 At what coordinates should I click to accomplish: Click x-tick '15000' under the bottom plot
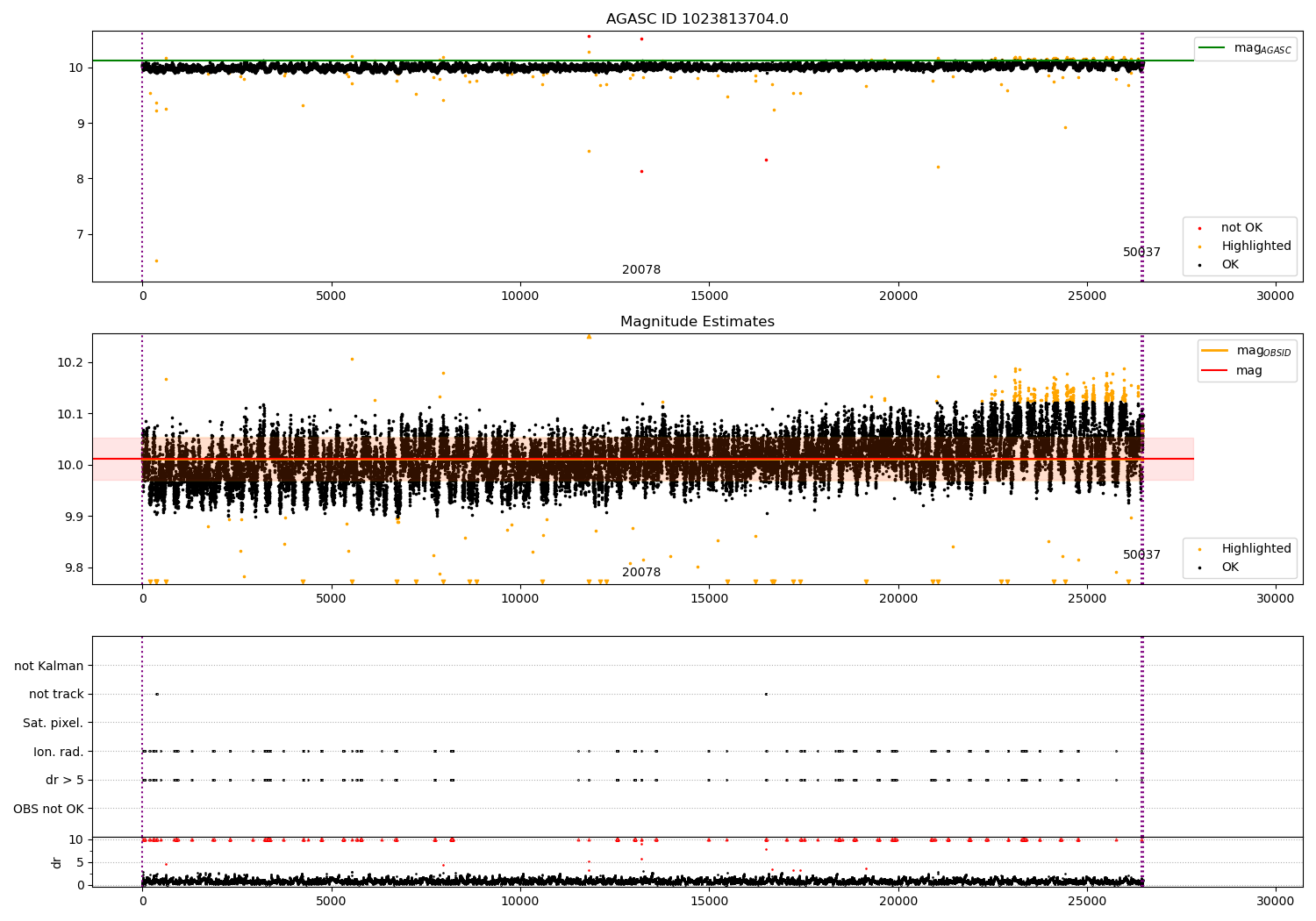pyautogui.click(x=709, y=901)
